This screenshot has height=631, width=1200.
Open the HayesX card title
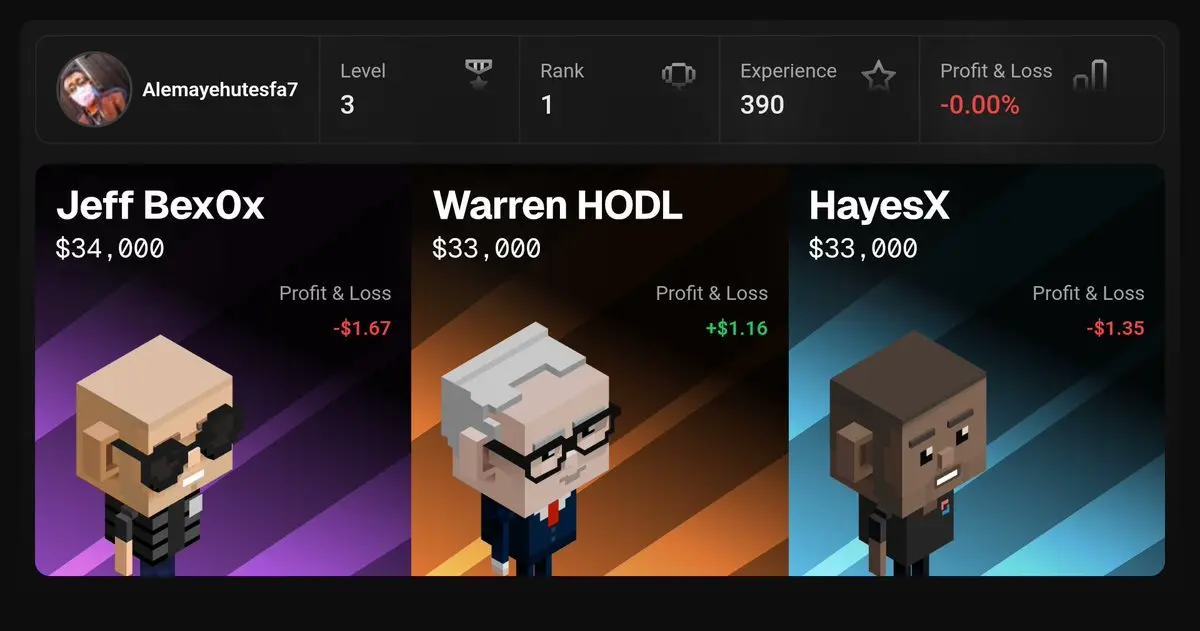click(x=879, y=205)
